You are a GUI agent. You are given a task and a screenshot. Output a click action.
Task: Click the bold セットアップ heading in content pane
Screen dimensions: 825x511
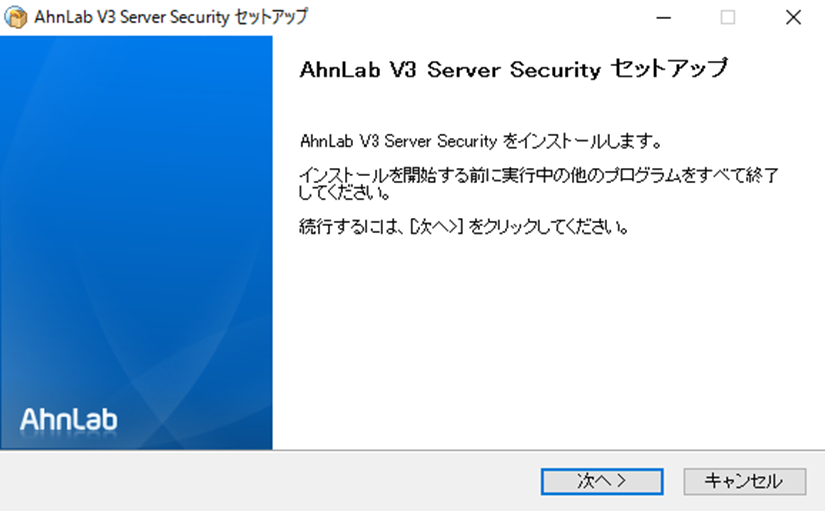[670, 69]
